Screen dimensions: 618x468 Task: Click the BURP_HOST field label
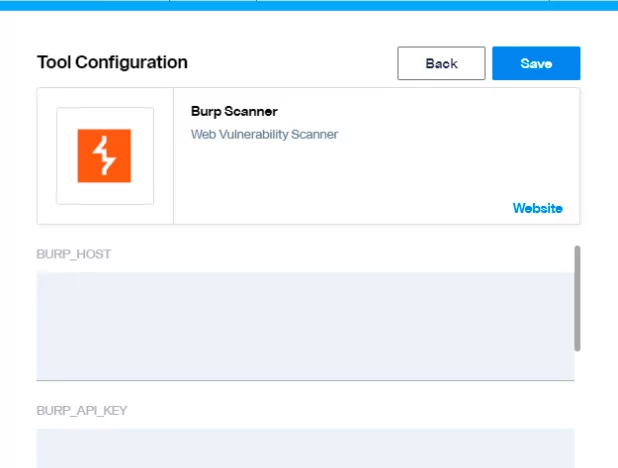73,254
